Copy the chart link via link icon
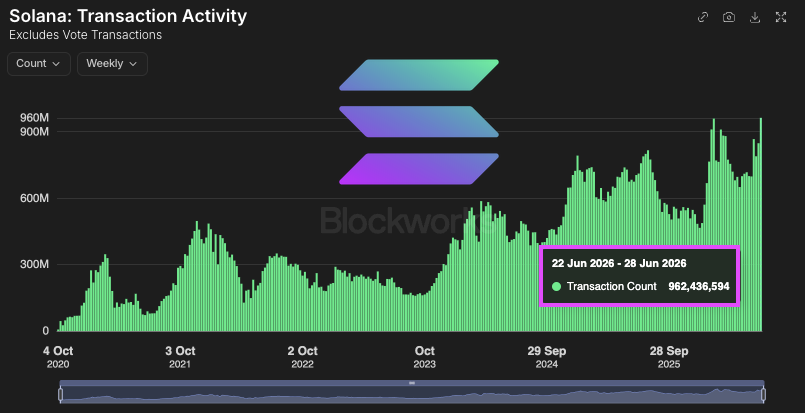This screenshot has width=805, height=413. (703, 17)
